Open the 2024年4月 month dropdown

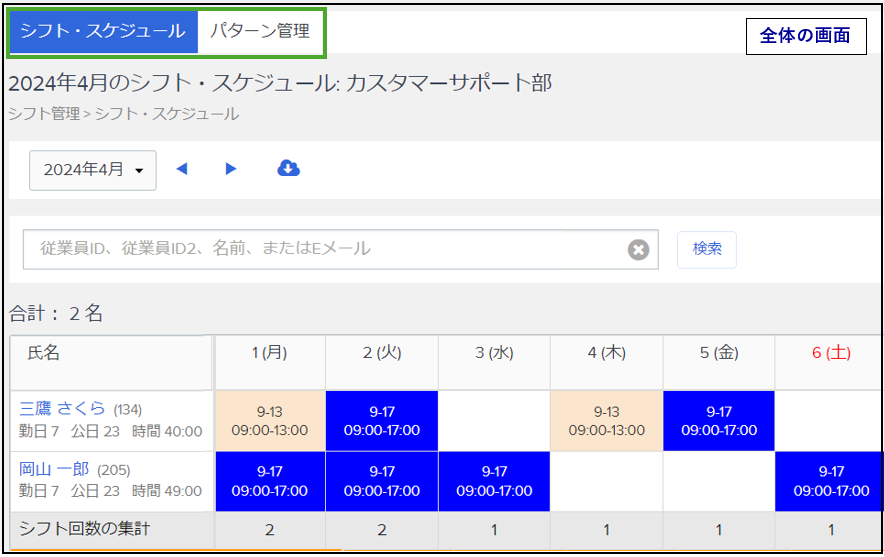click(93, 170)
